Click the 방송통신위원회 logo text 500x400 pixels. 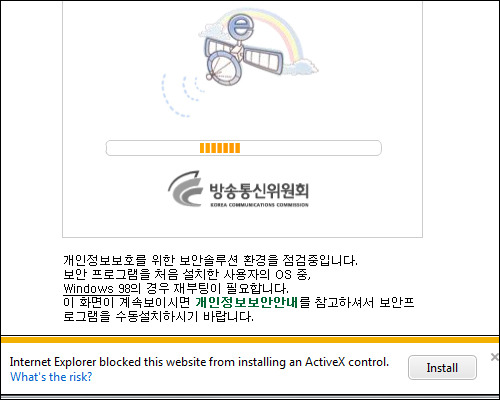[x=259, y=190]
